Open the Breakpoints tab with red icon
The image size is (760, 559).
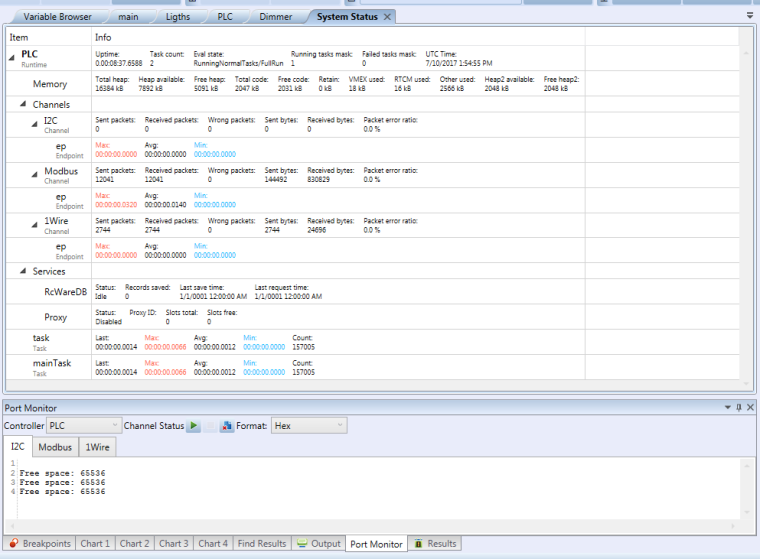pos(39,544)
